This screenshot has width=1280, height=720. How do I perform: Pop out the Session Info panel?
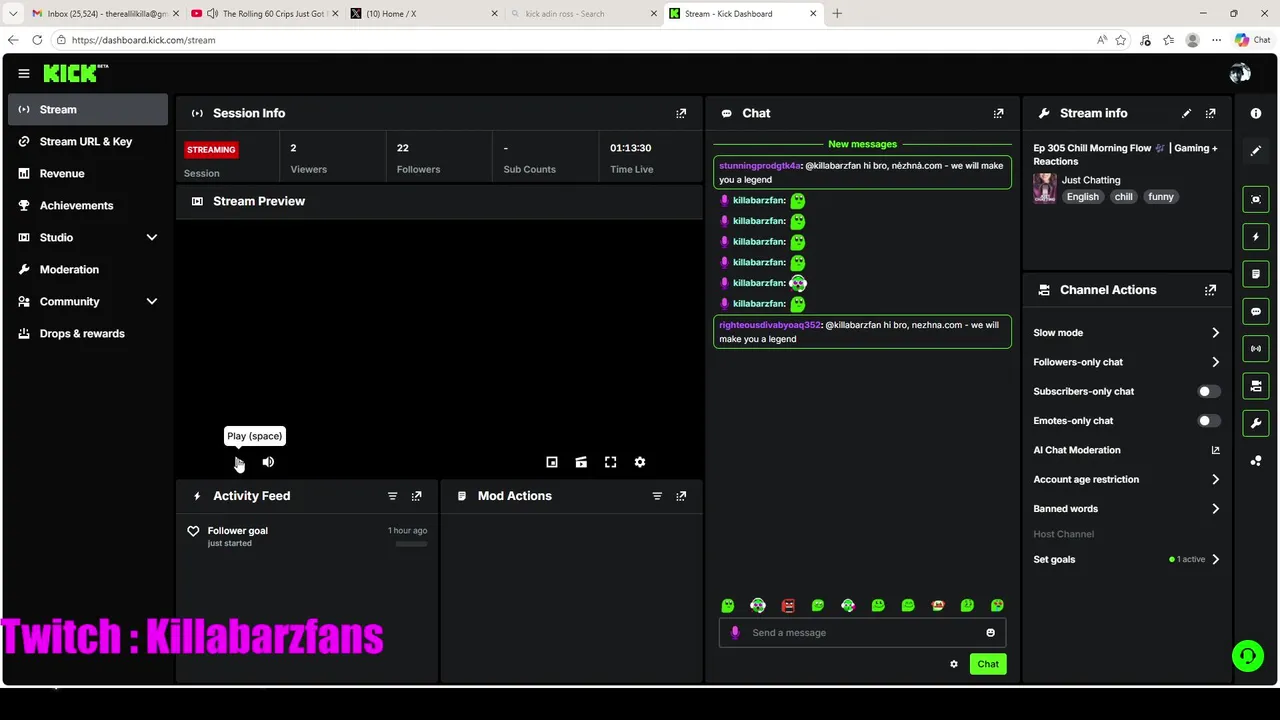681,113
